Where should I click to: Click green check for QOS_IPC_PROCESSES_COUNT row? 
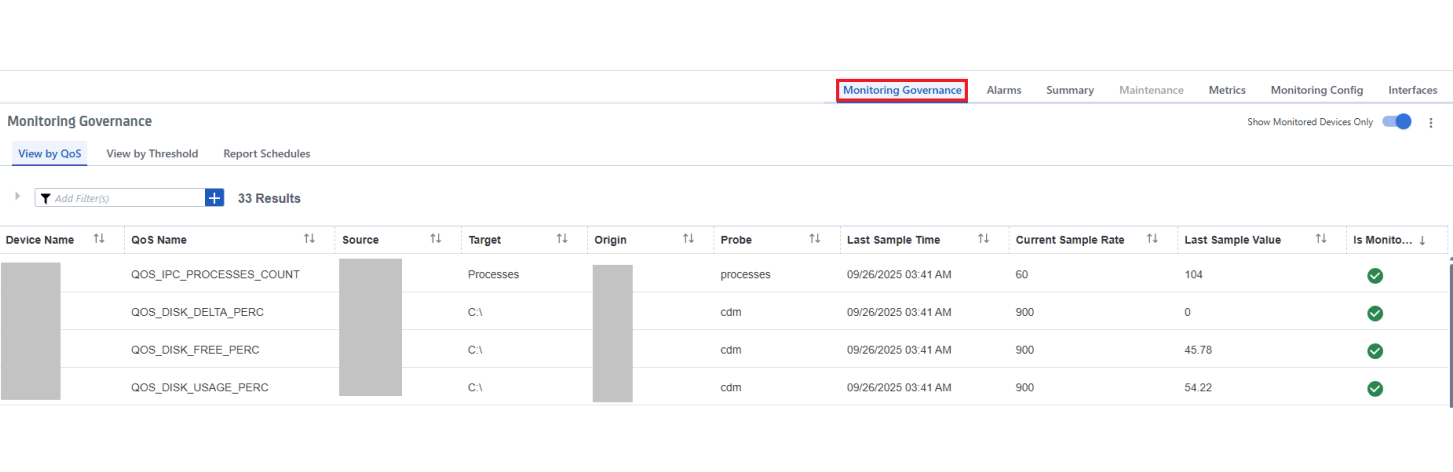1375,275
